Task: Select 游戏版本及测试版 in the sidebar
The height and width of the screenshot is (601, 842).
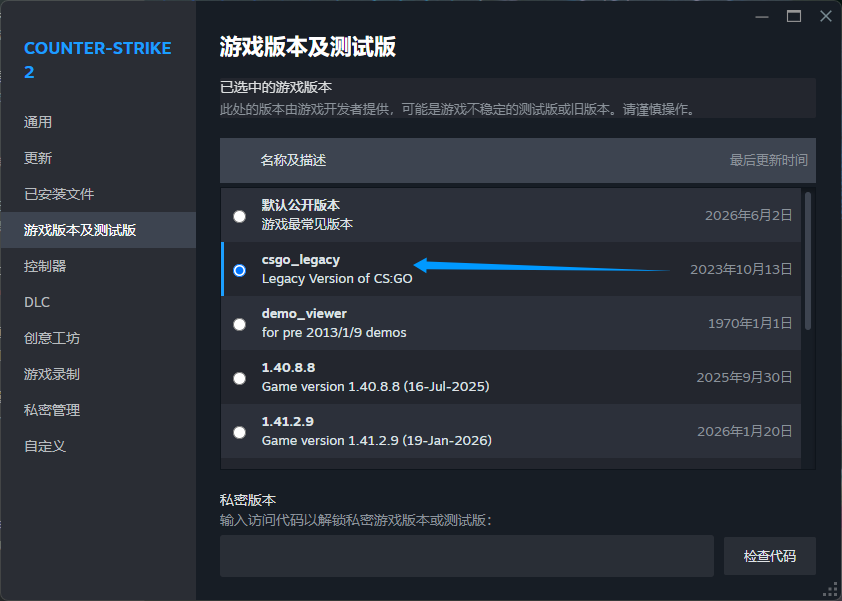Action: pyautogui.click(x=98, y=230)
